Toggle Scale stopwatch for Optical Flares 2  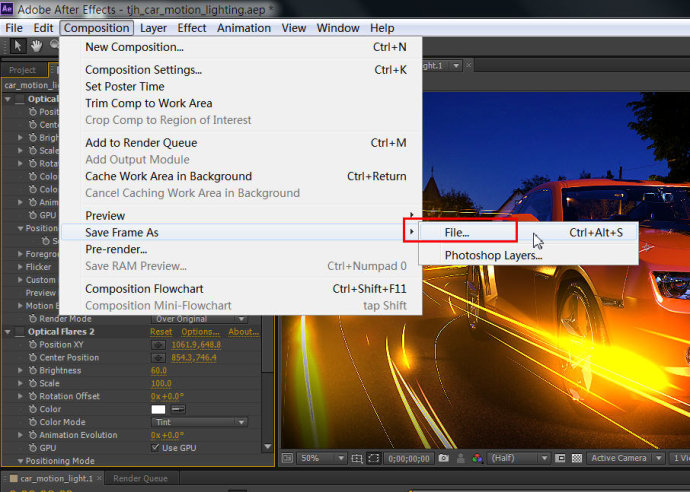pos(33,383)
